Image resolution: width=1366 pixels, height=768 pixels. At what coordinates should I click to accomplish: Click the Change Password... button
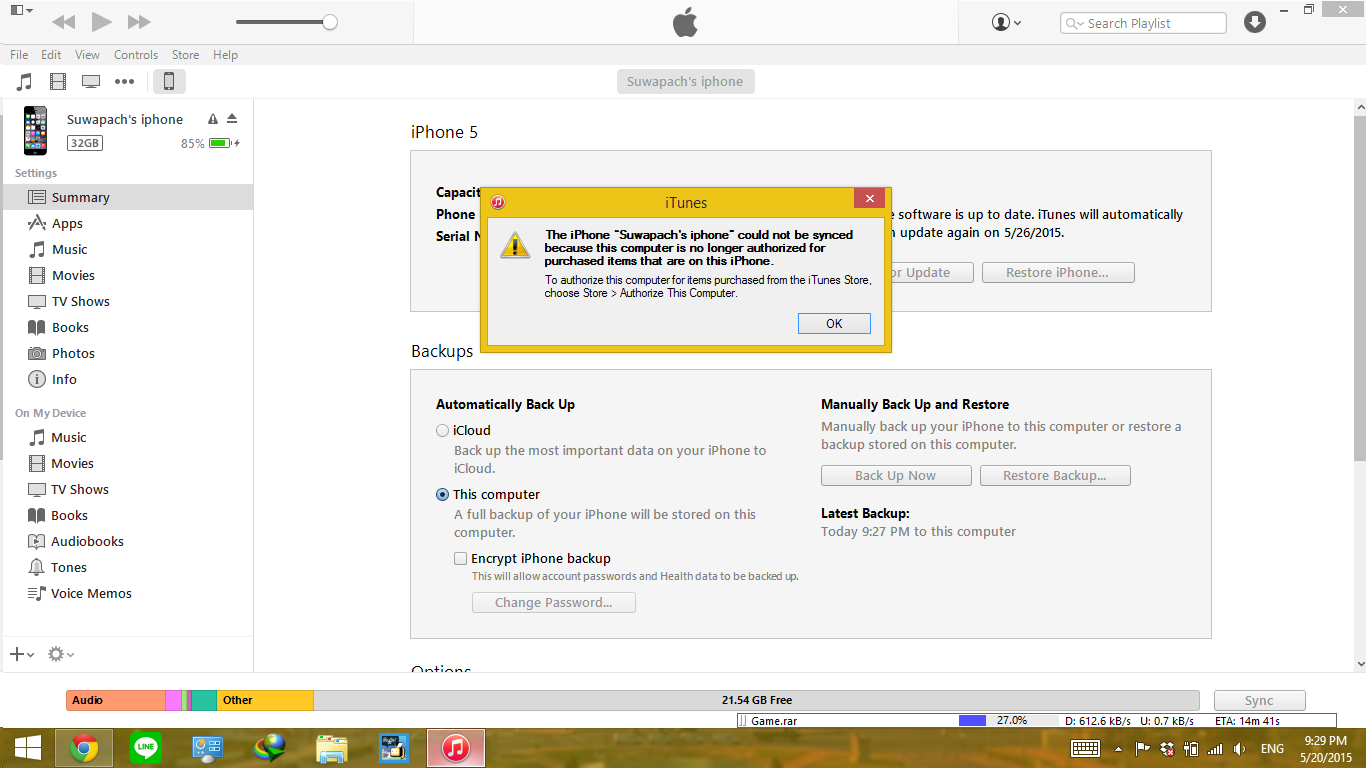[x=554, y=602]
